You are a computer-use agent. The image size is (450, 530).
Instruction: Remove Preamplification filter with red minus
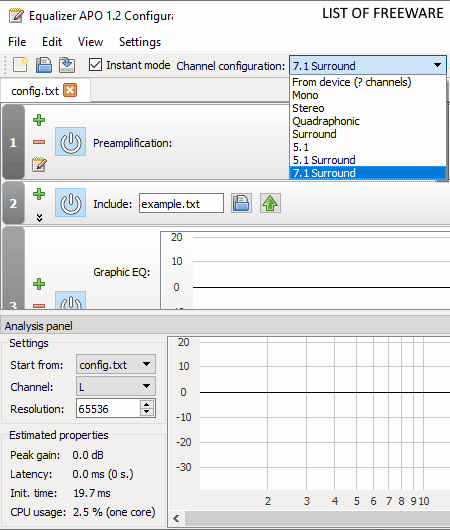pos(39,142)
